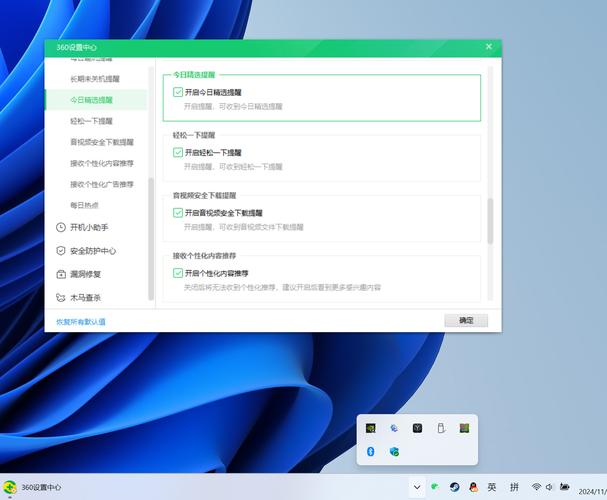
Task: Open Steam icon in system tray
Action: click(x=454, y=487)
